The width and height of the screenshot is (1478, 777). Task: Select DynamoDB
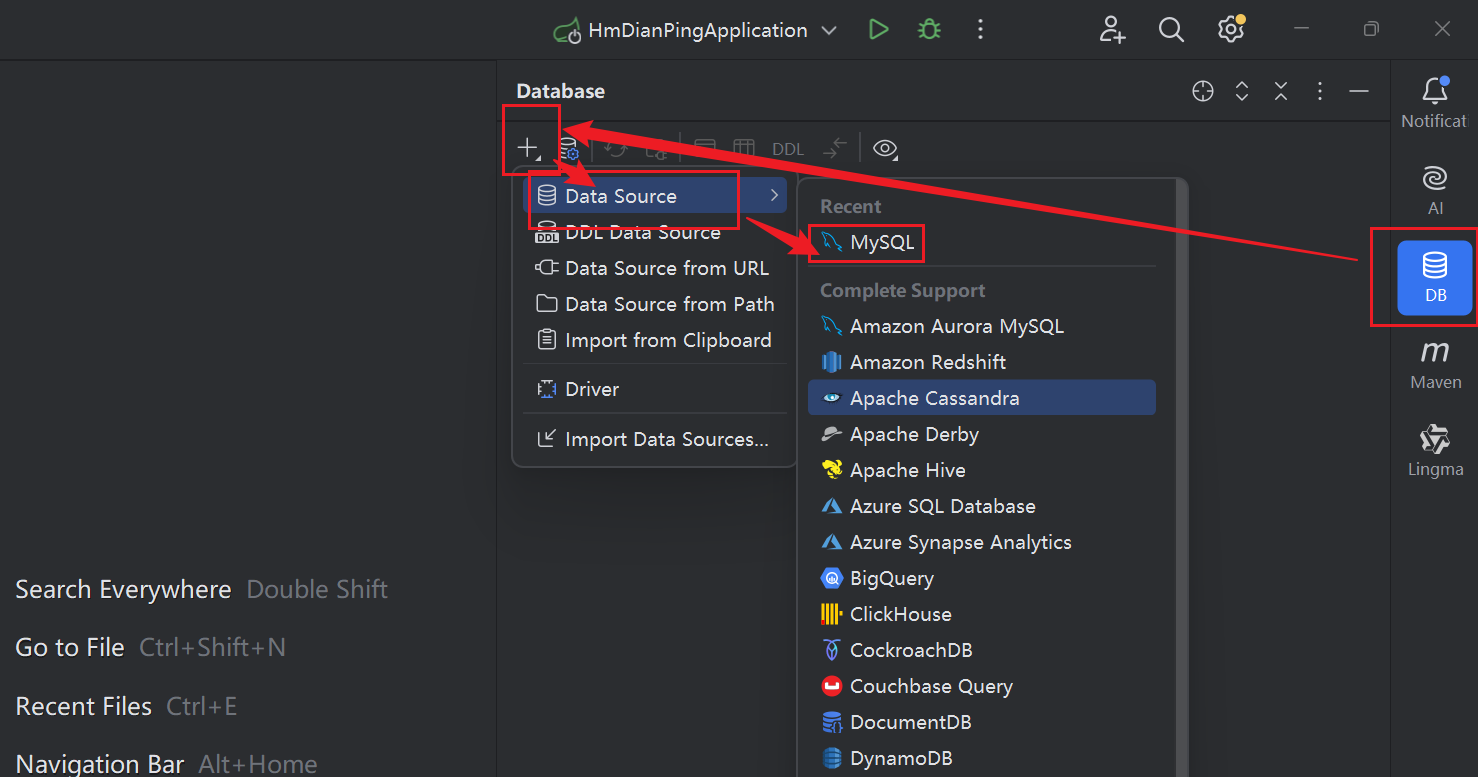pos(982,758)
